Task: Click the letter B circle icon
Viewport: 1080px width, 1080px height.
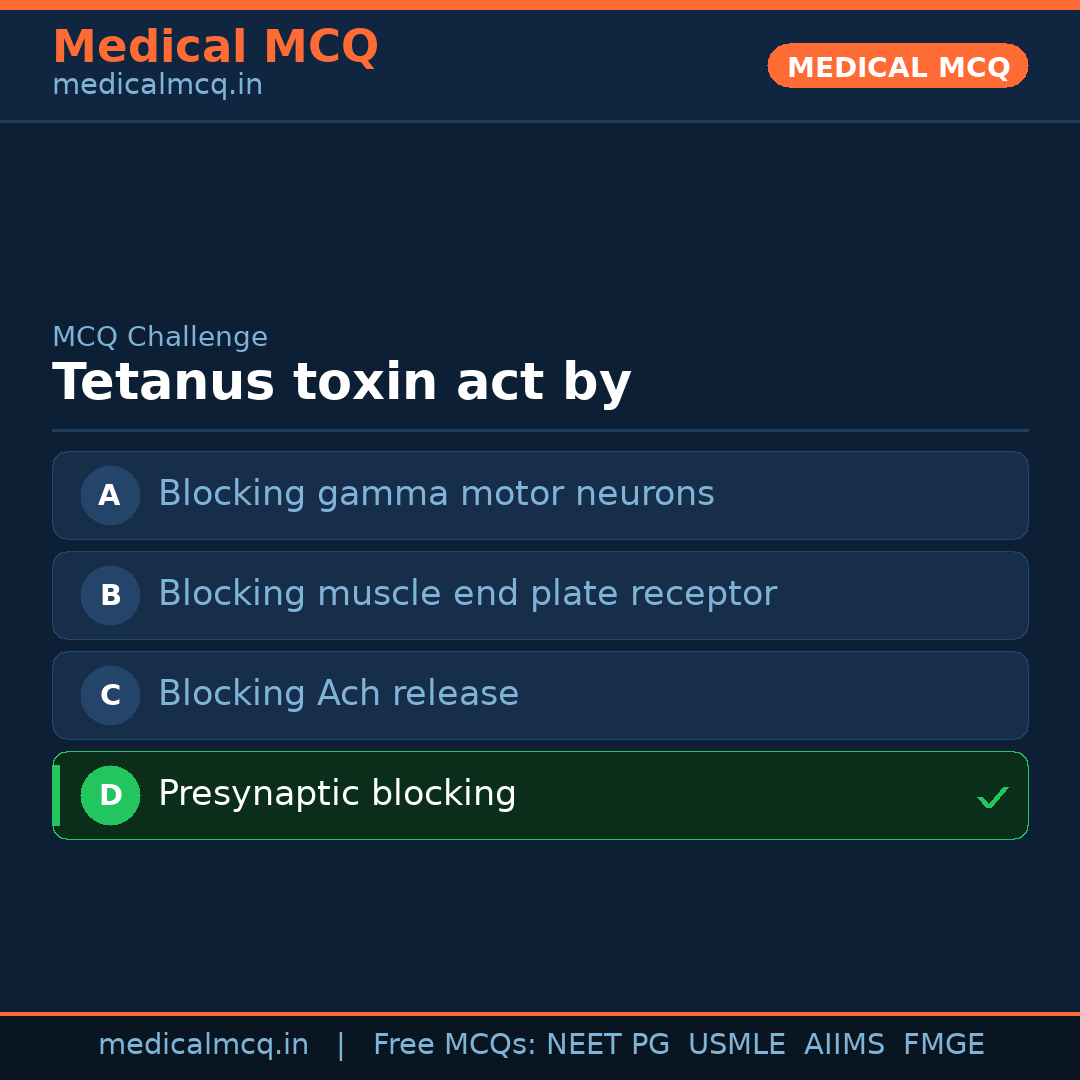Action: point(110,595)
